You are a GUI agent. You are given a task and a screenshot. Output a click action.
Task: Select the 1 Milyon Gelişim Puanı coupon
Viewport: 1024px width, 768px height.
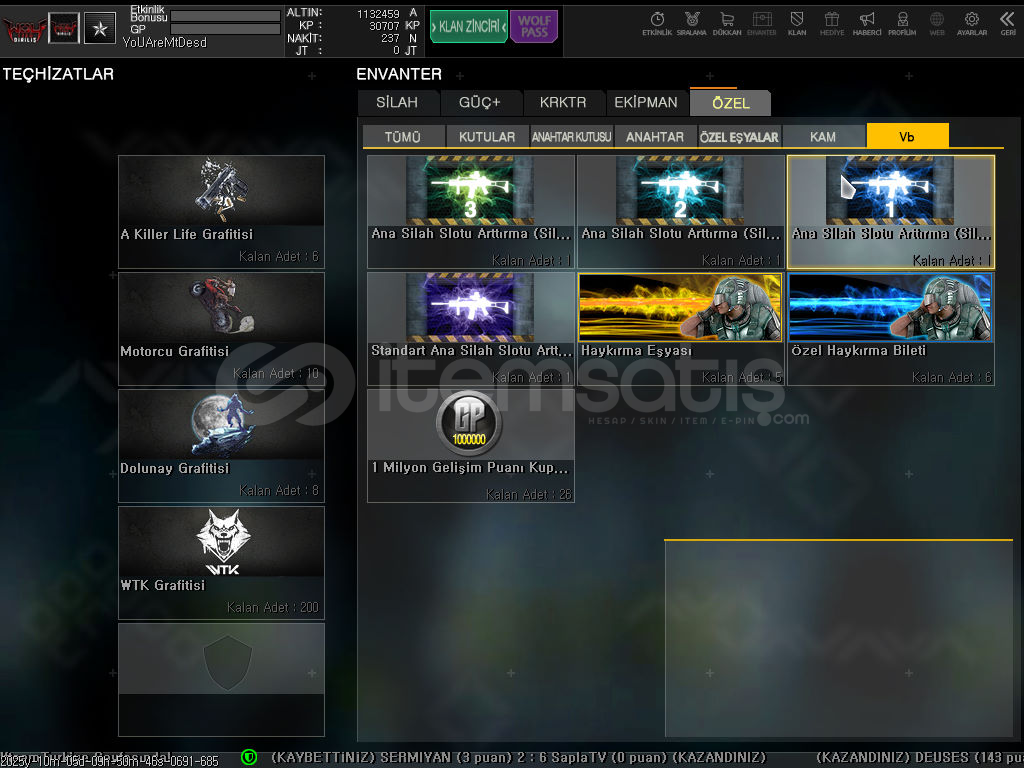click(470, 446)
